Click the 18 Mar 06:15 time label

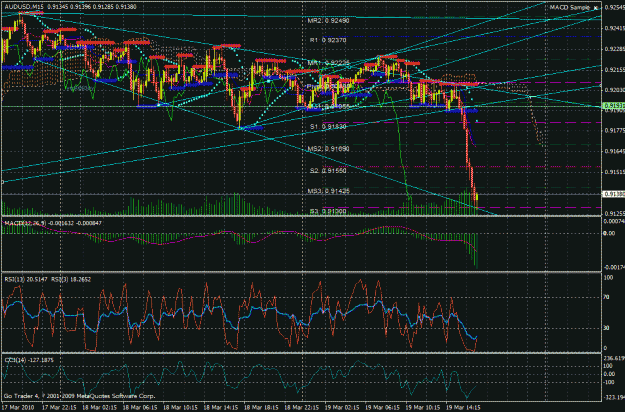click(x=140, y=408)
